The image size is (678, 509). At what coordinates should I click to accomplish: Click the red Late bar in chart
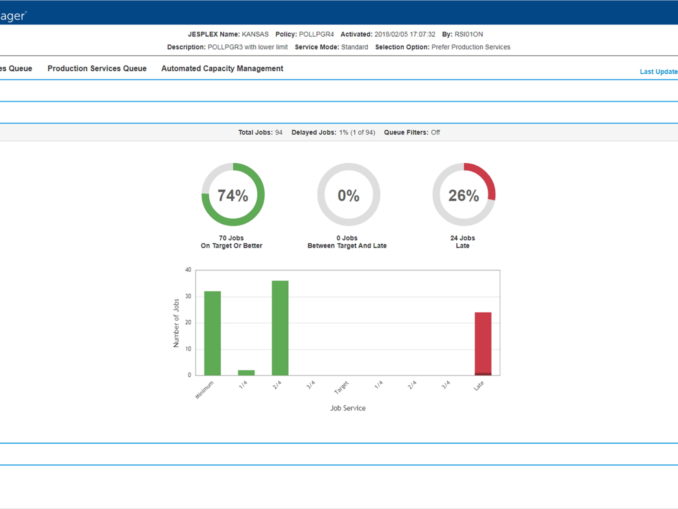tap(483, 343)
